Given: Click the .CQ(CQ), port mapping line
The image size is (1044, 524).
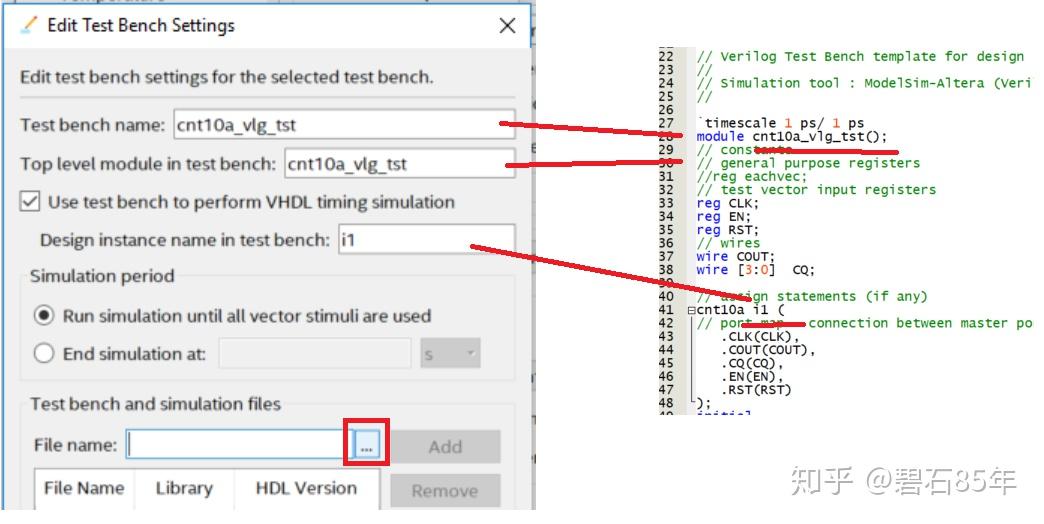Looking at the screenshot, I should [x=752, y=363].
